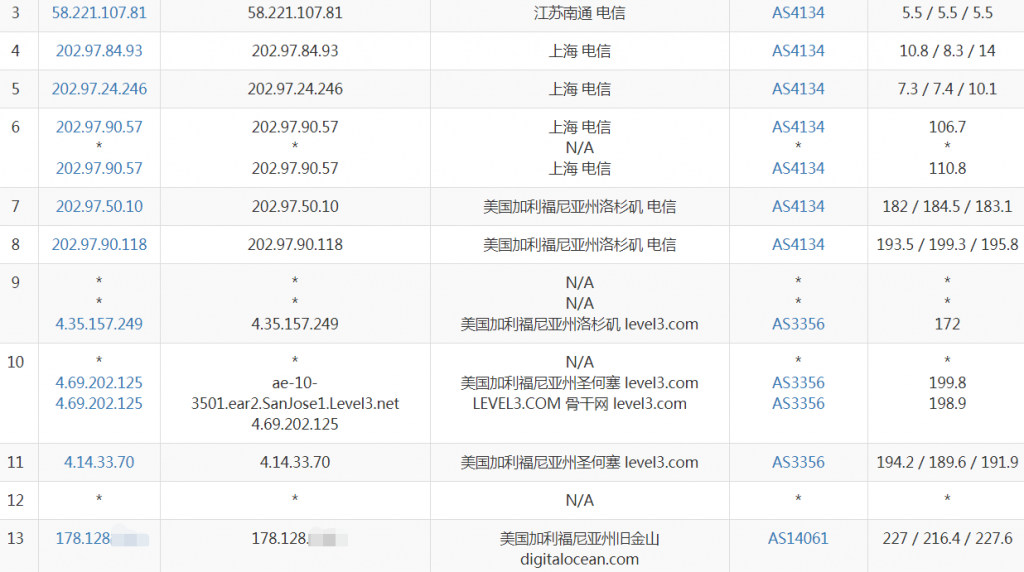Select the latency value 106.7

(x=947, y=127)
